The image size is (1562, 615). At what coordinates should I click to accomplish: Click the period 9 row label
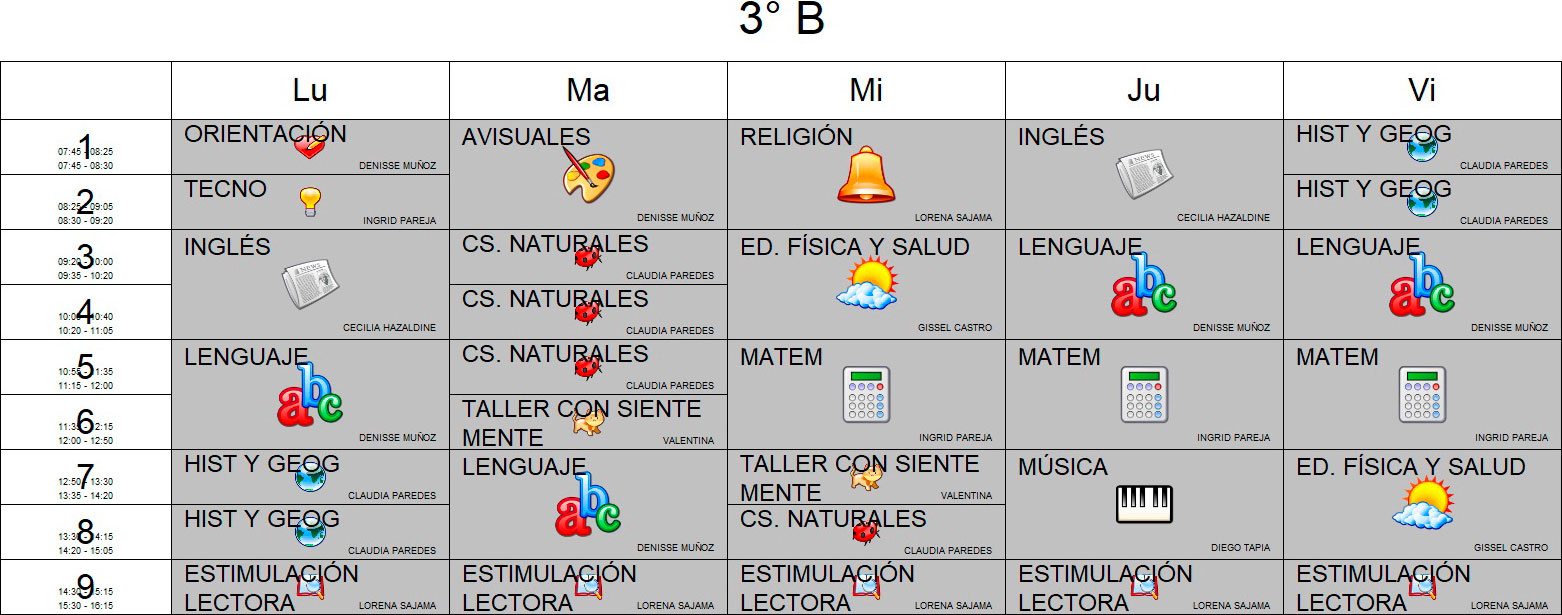[86, 587]
